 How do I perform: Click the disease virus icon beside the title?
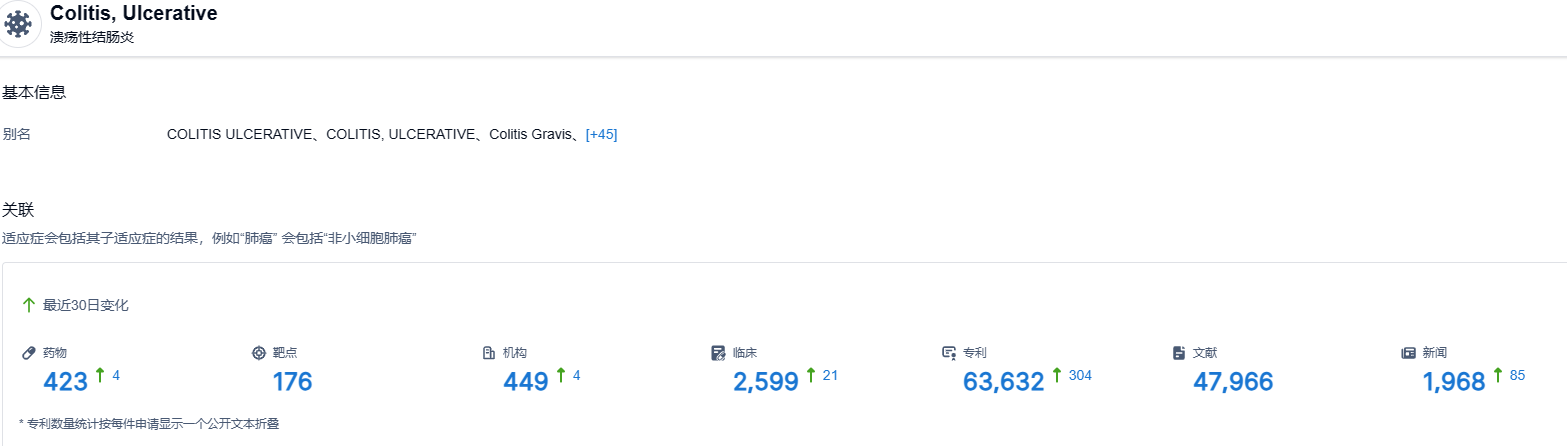click(x=17, y=23)
